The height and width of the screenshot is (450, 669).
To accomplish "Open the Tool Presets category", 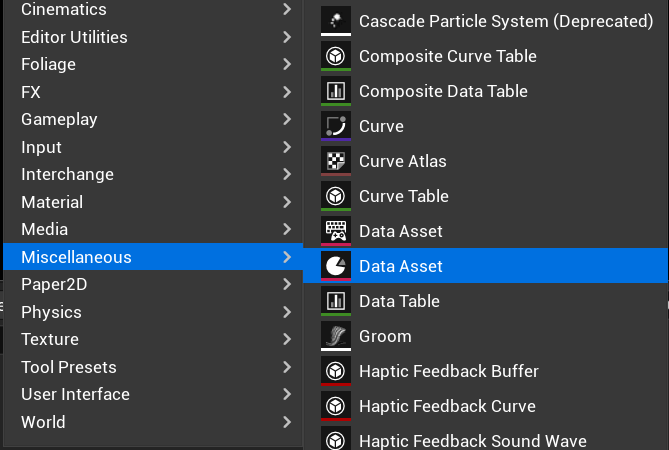I will [x=153, y=367].
